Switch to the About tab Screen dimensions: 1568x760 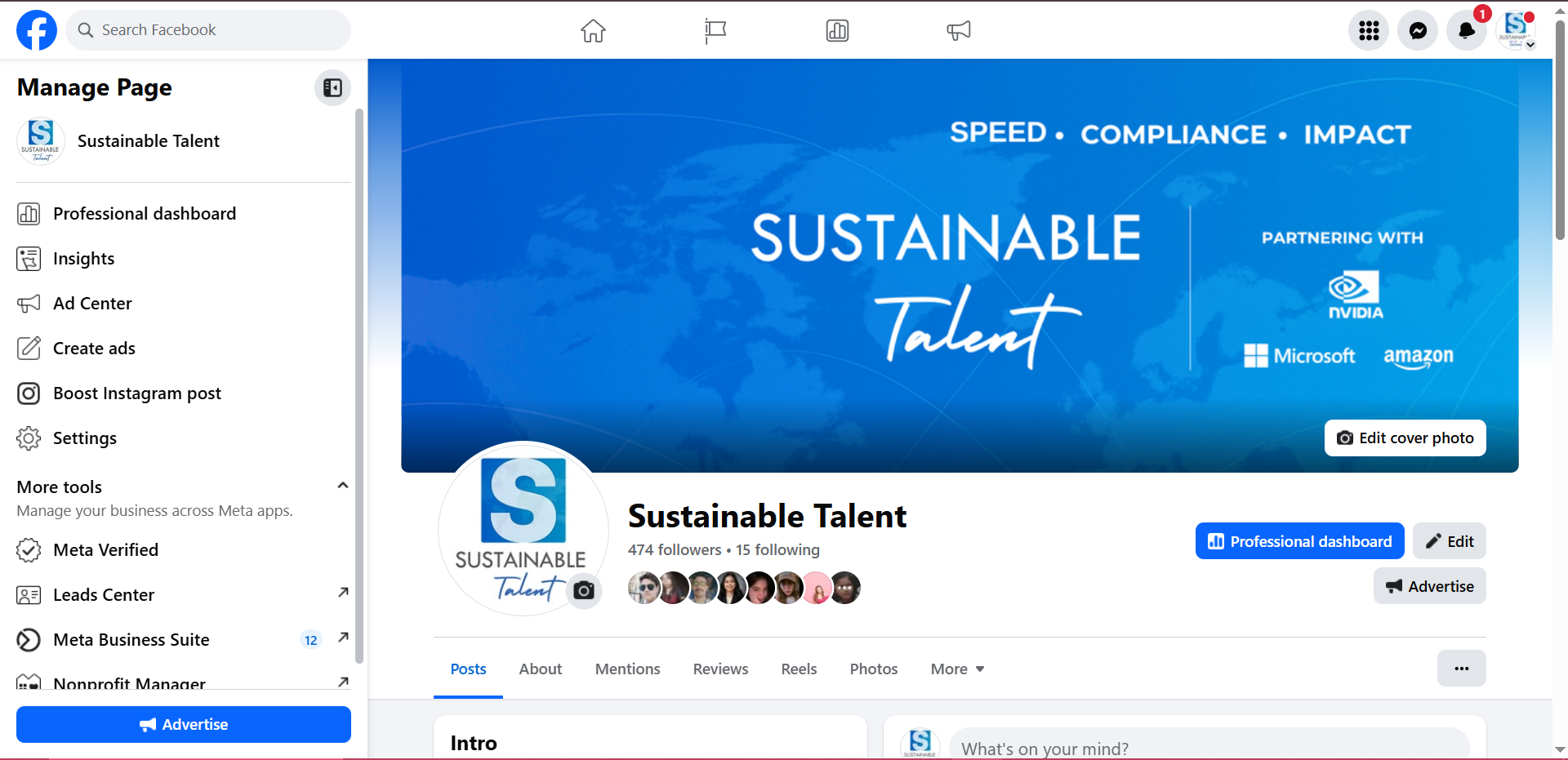point(541,669)
